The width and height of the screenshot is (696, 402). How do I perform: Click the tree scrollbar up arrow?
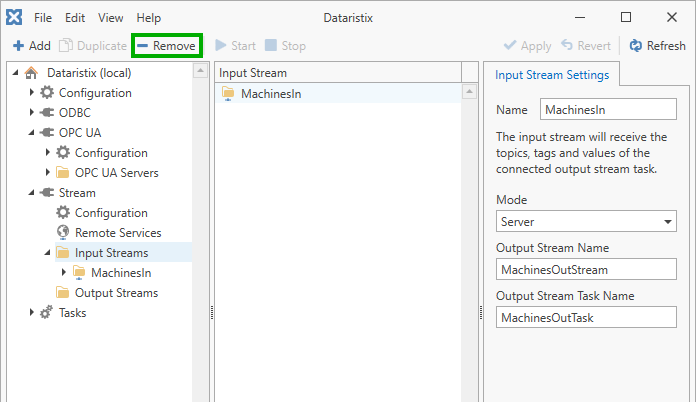[x=201, y=71]
